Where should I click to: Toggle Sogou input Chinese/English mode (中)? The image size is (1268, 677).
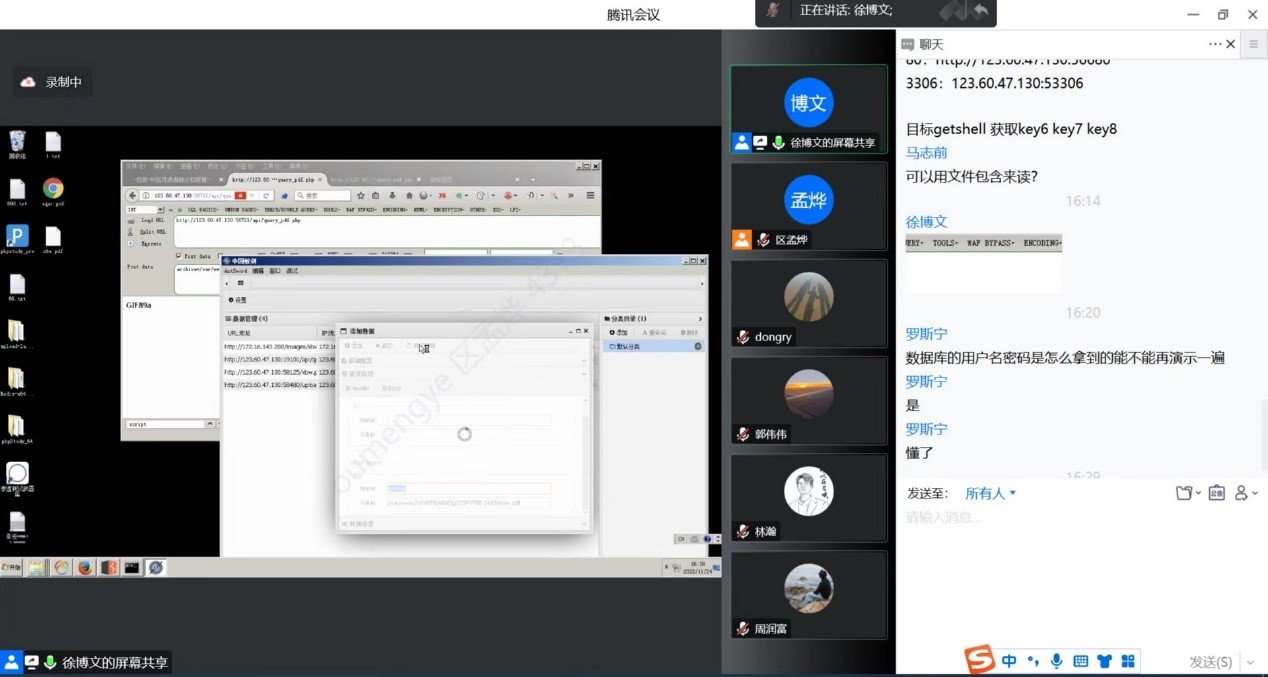coord(1009,661)
